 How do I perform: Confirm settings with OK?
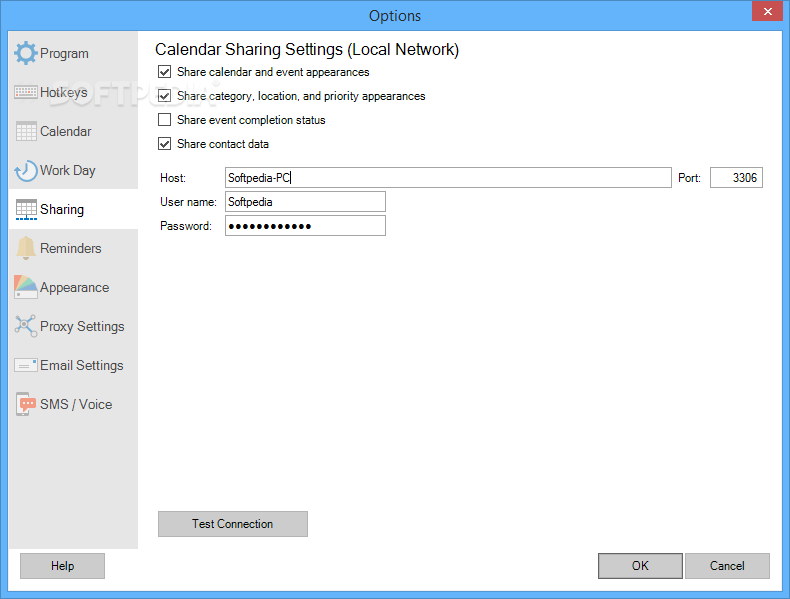coord(640,566)
